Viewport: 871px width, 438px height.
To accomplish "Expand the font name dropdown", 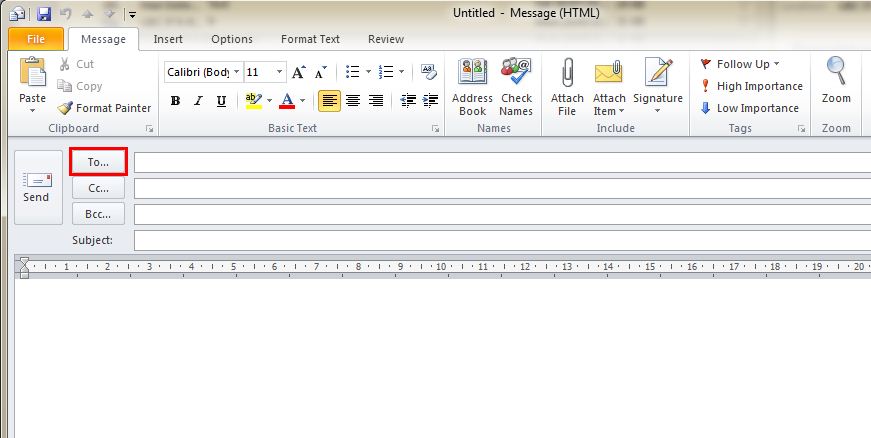I will [x=236, y=72].
